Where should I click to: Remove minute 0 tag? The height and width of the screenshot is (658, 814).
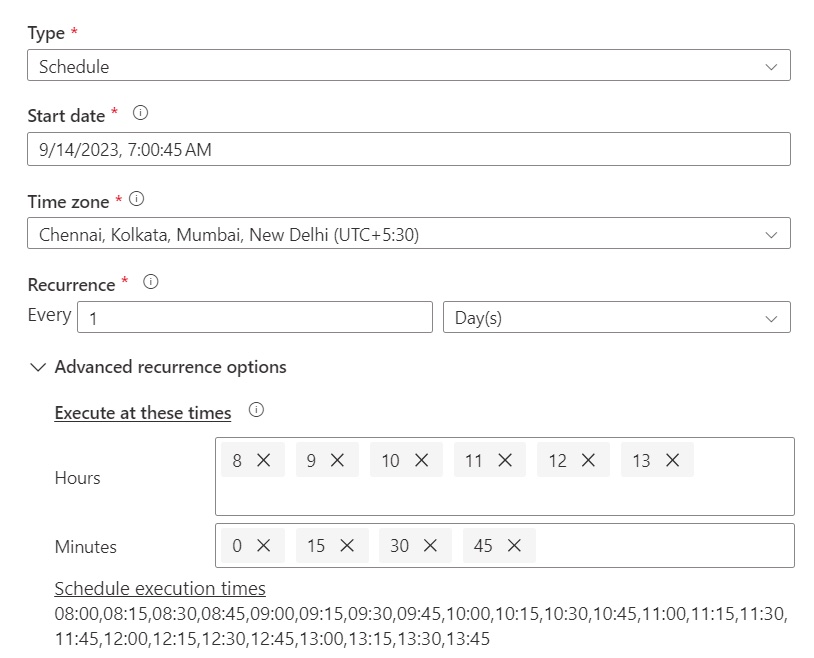coord(263,546)
